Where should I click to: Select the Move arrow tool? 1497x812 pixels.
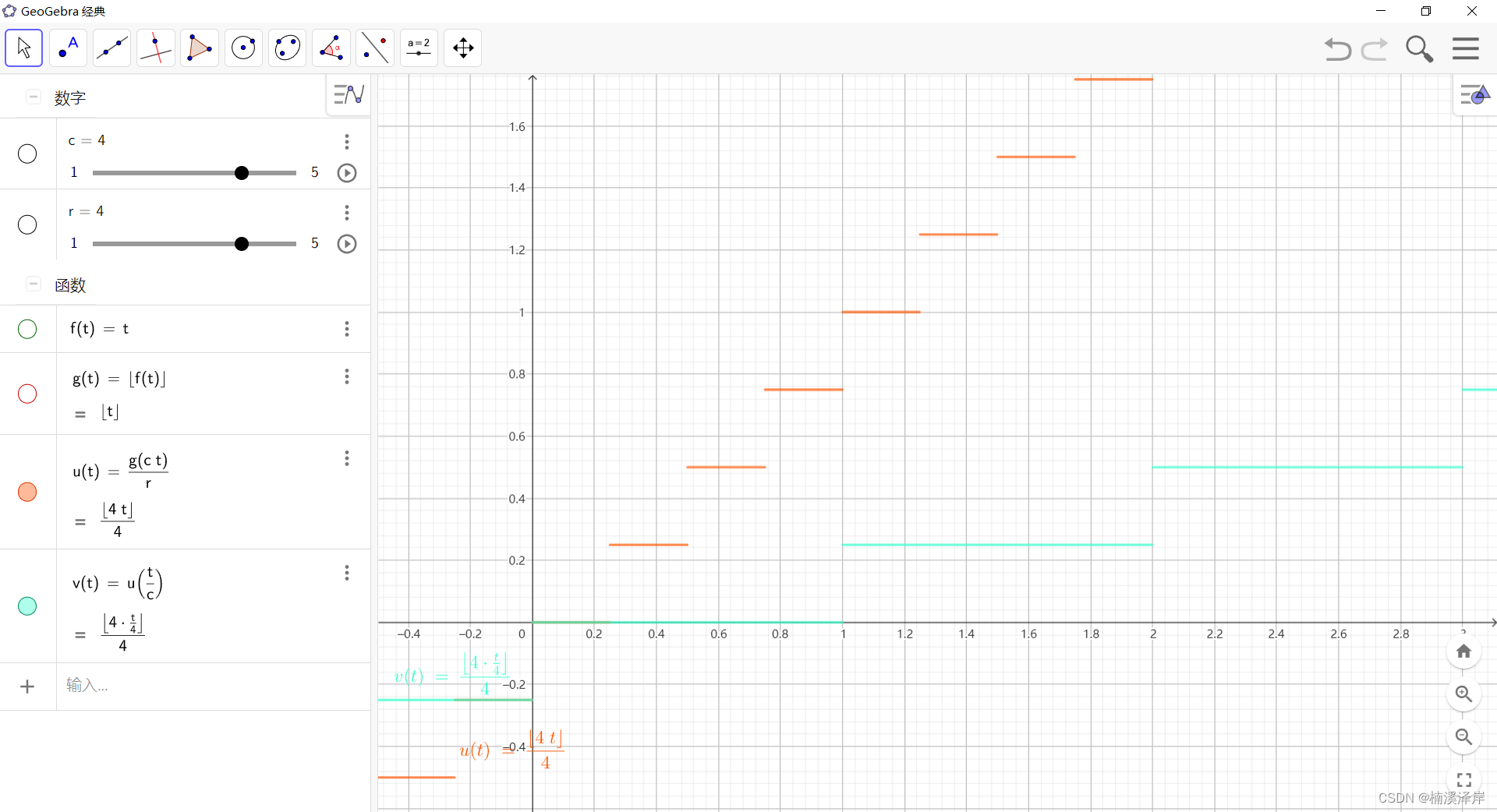click(24, 48)
